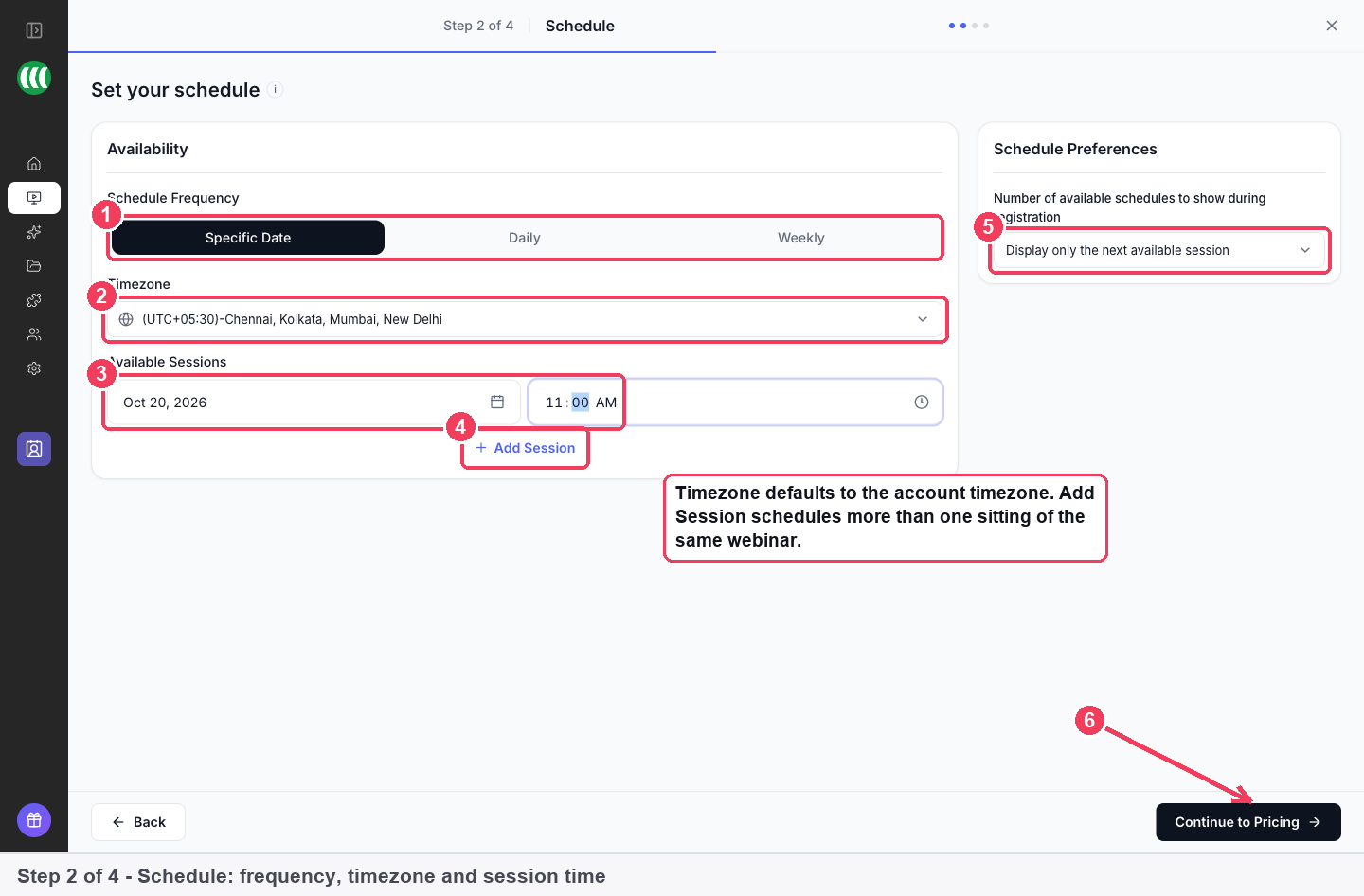The image size is (1364, 896).
Task: Click the Oct 20, 2026 date field
Action: (x=314, y=403)
